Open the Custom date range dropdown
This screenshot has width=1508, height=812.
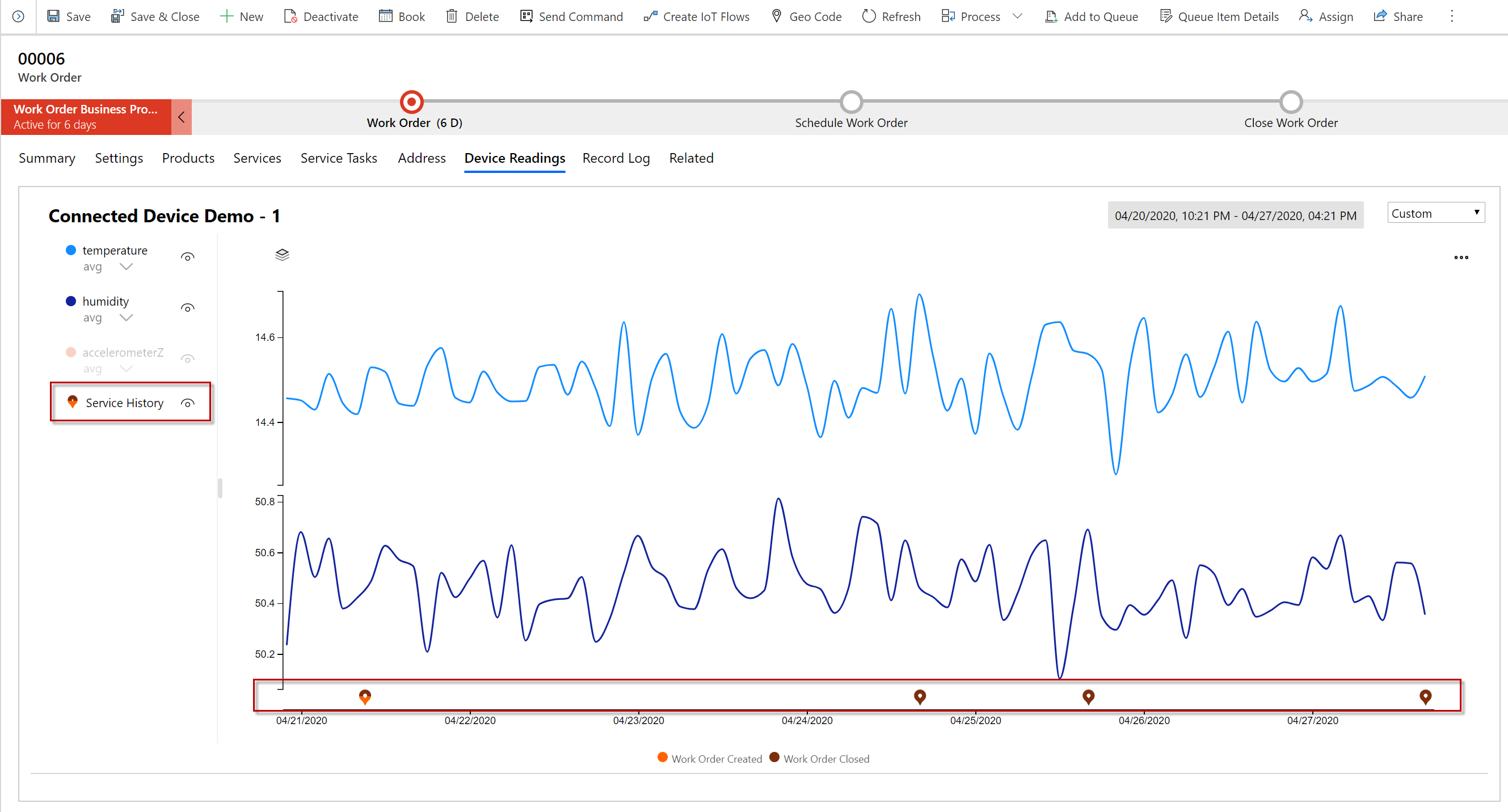(1435, 214)
